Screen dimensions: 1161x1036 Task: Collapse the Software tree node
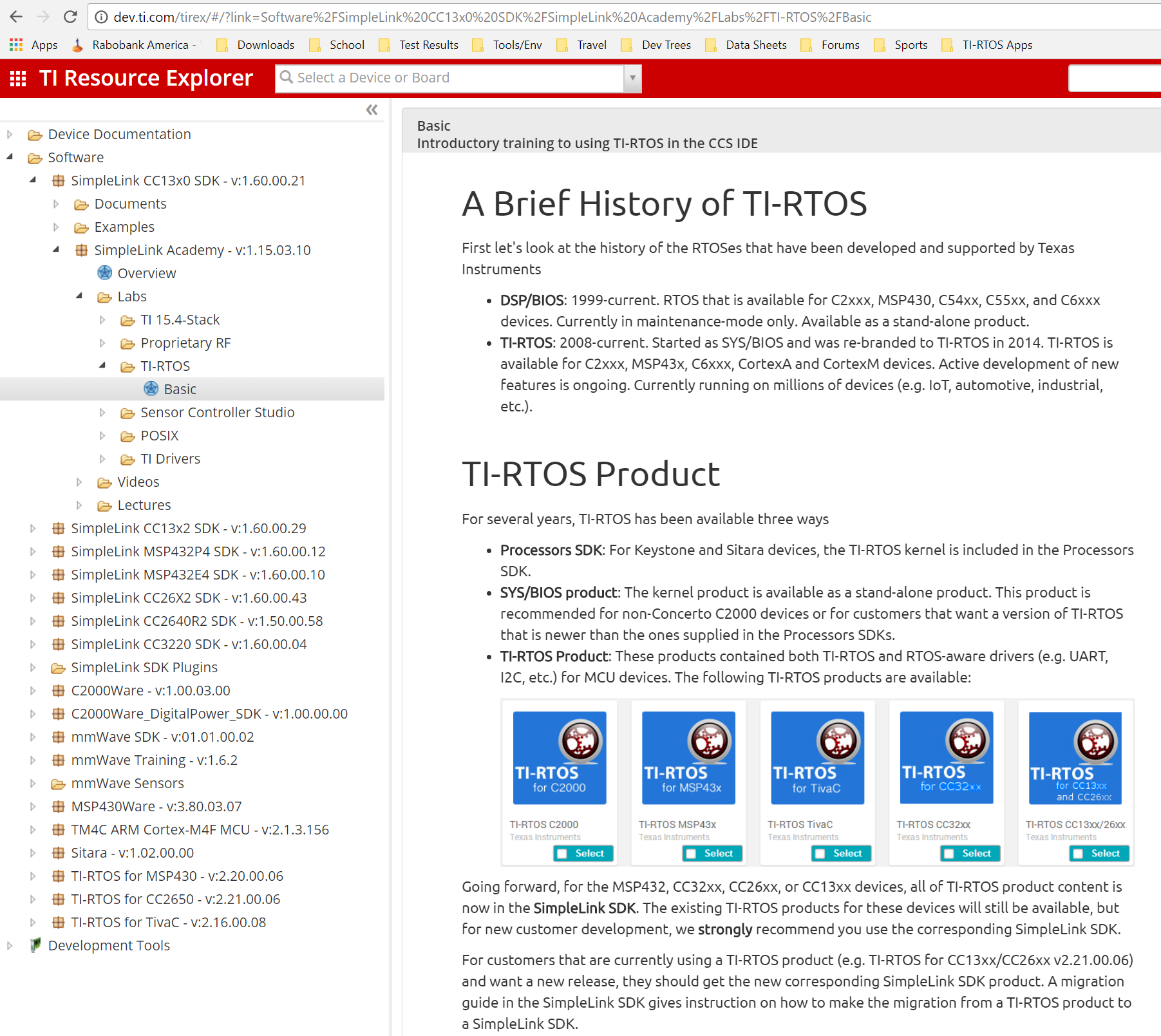coord(10,157)
